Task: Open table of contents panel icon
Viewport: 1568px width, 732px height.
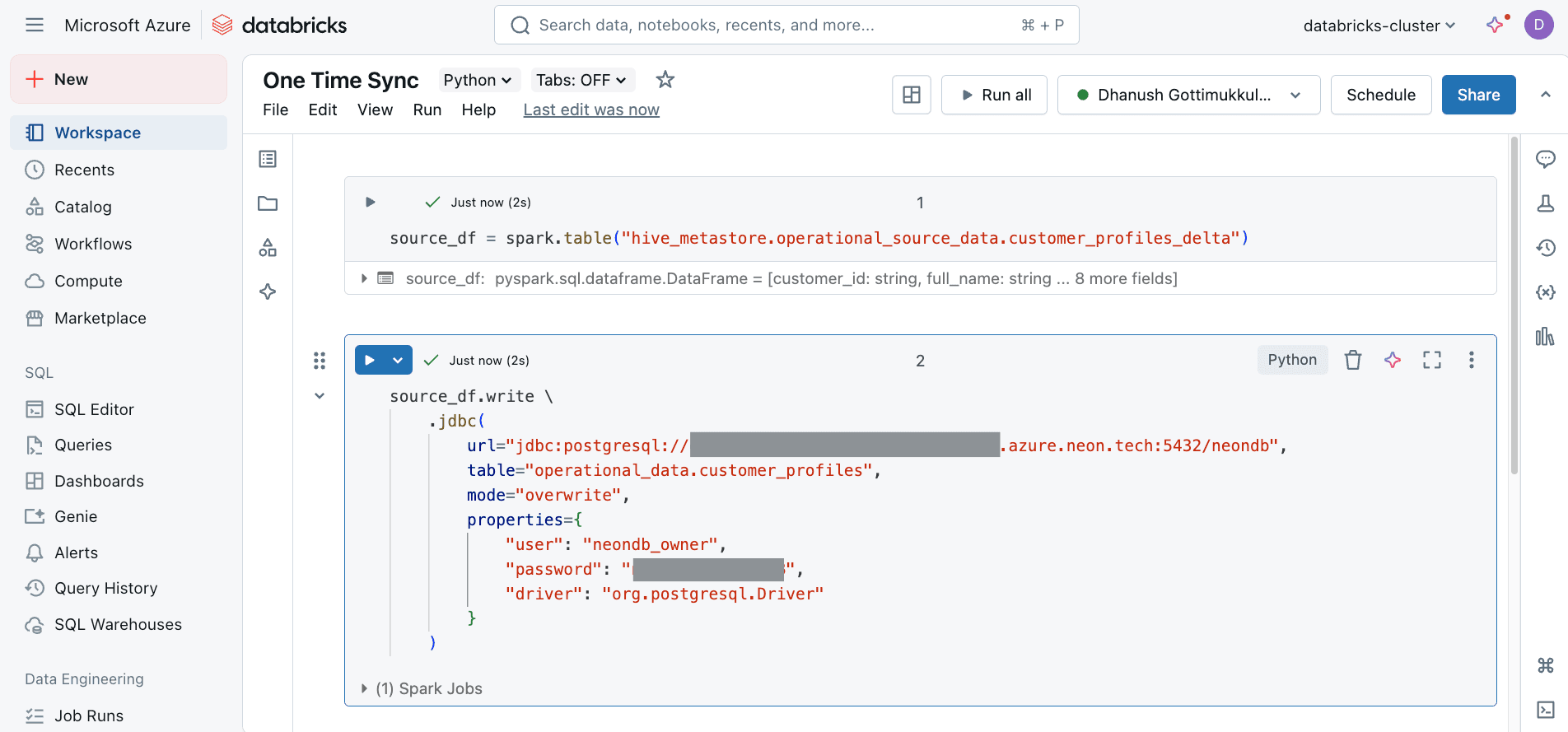Action: coord(268,159)
